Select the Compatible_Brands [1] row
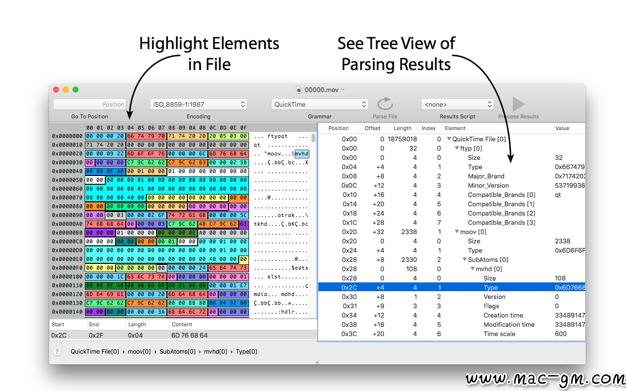The width and height of the screenshot is (626, 391). click(452, 204)
